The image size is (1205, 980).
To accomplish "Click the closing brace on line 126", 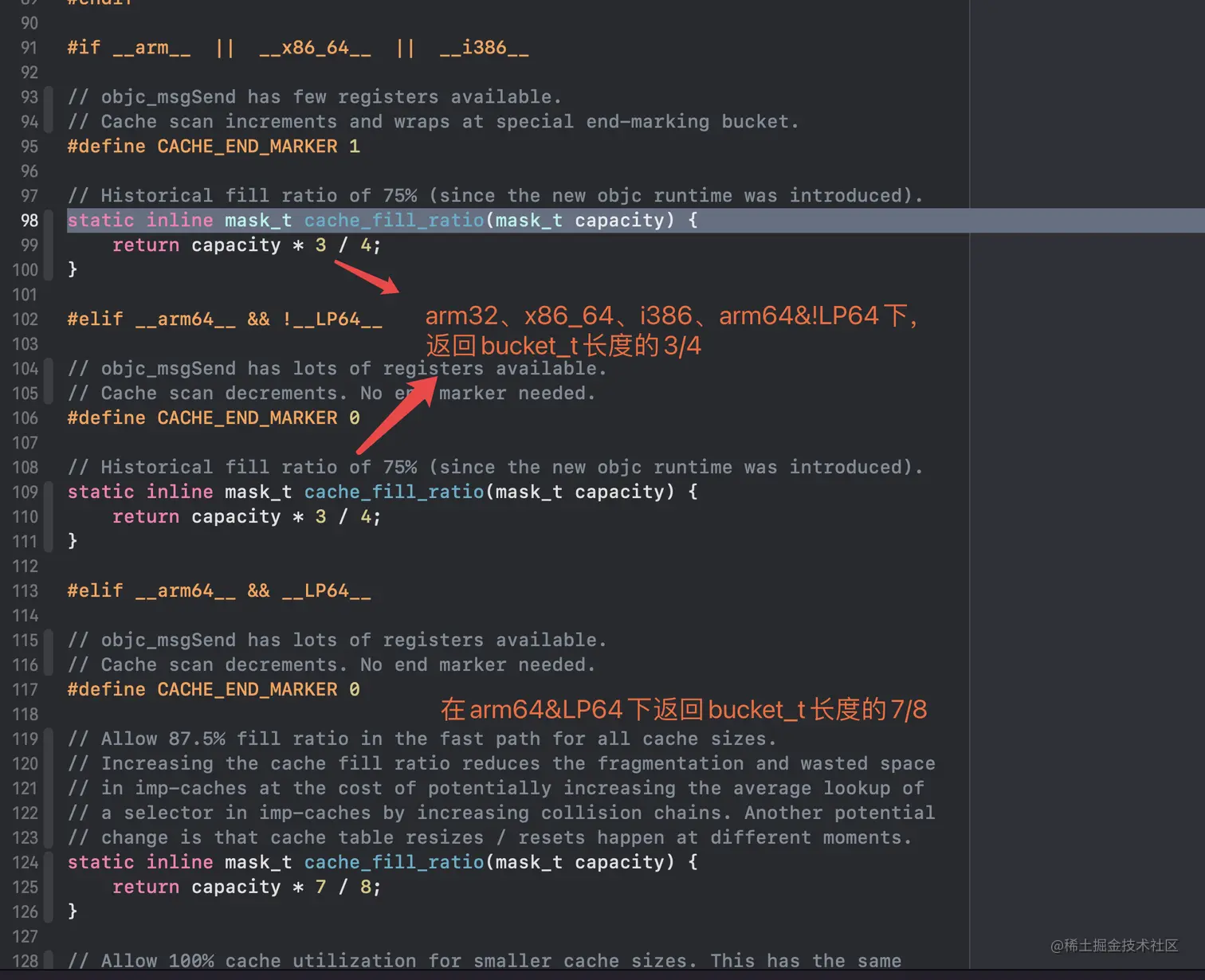I will click(73, 912).
